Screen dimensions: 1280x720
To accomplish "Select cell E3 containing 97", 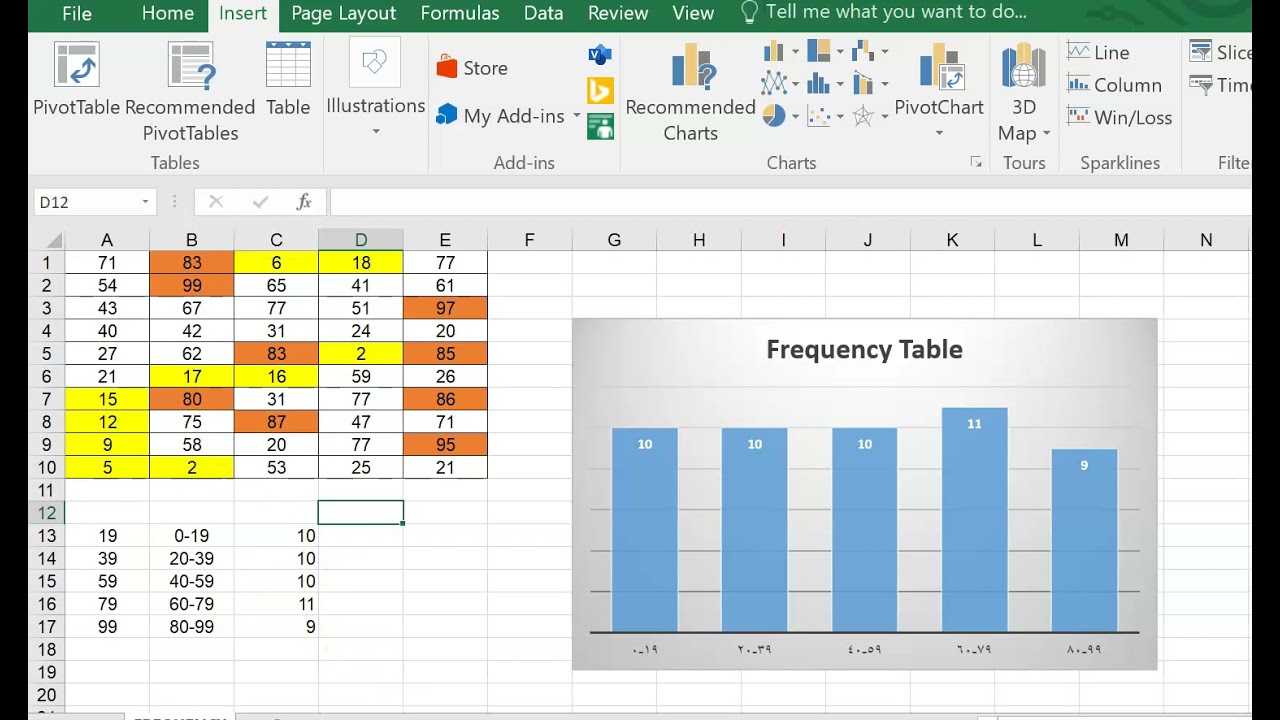I will pyautogui.click(x=445, y=308).
